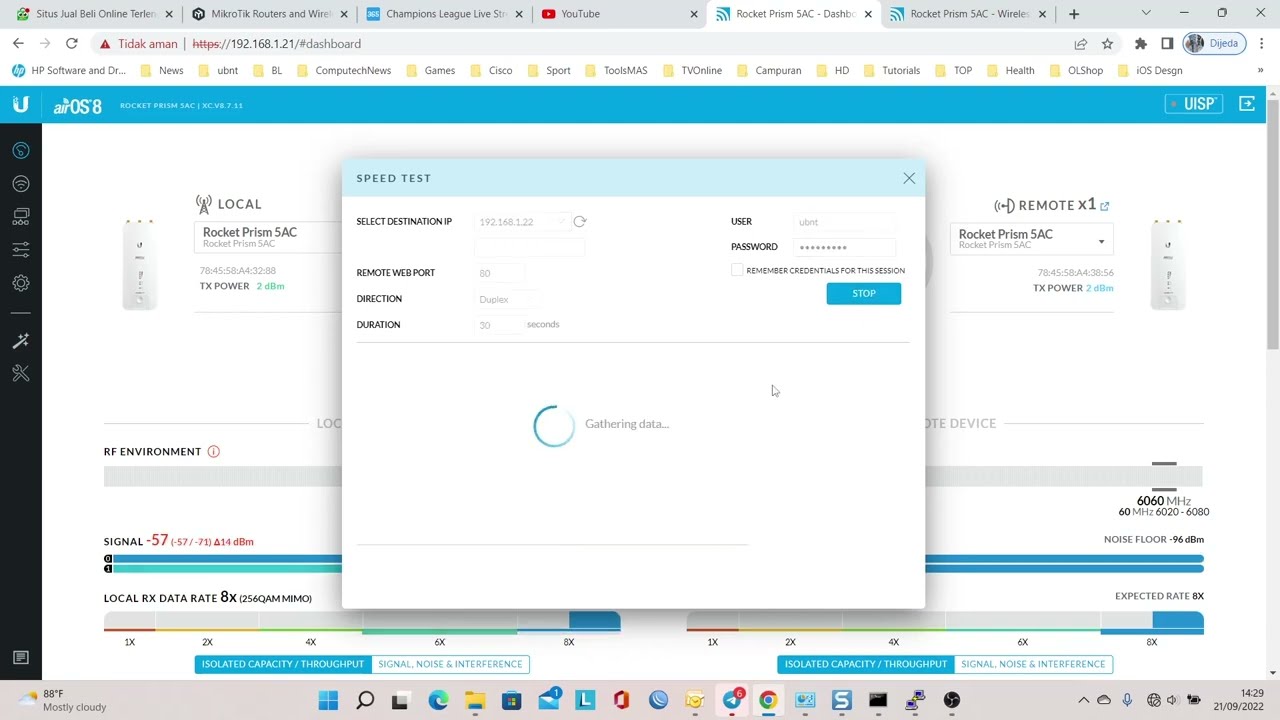Open the remote device external link icon
The height and width of the screenshot is (720, 1280).
point(1105,206)
